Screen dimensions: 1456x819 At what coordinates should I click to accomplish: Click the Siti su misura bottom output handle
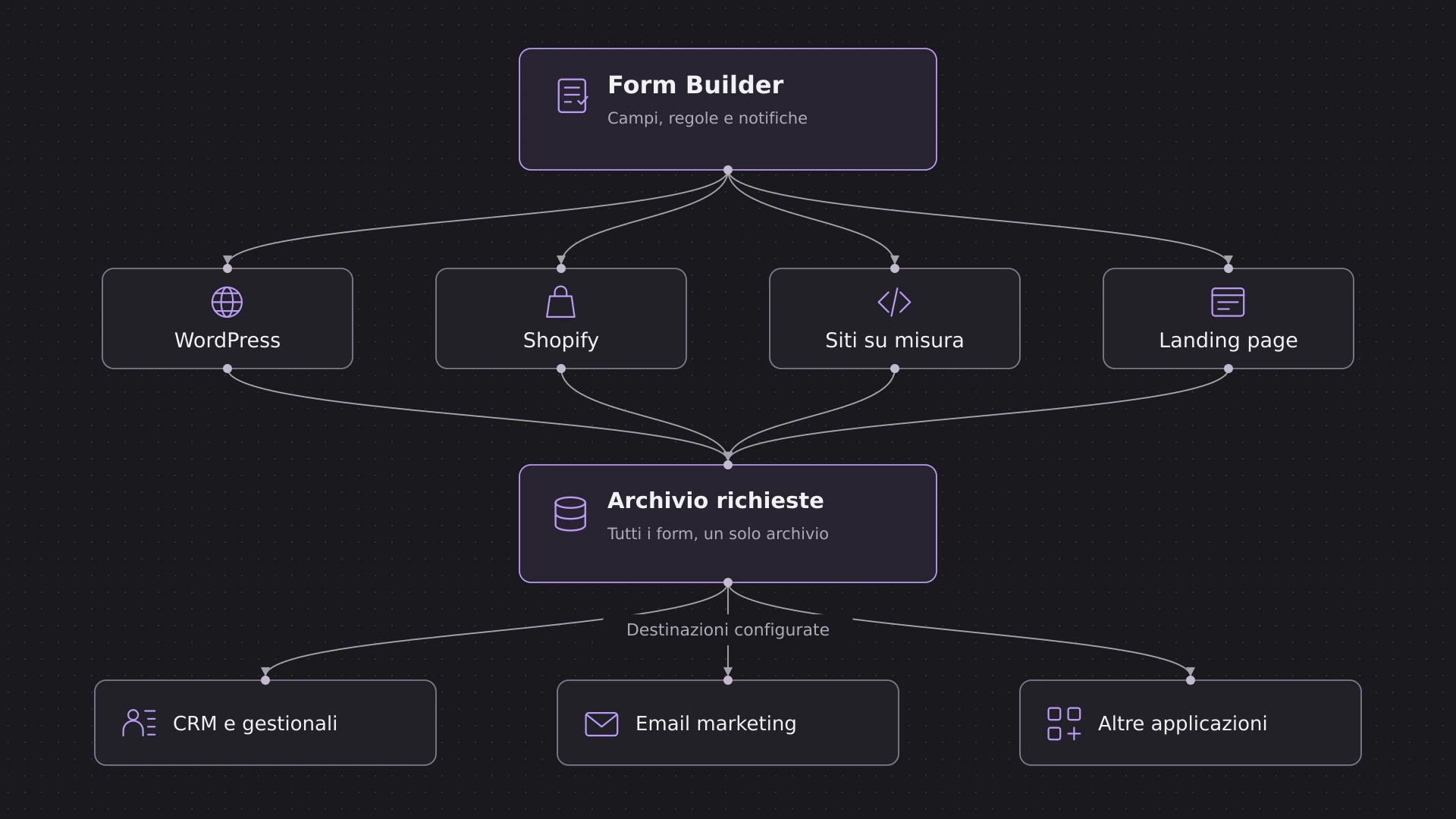pyautogui.click(x=895, y=369)
